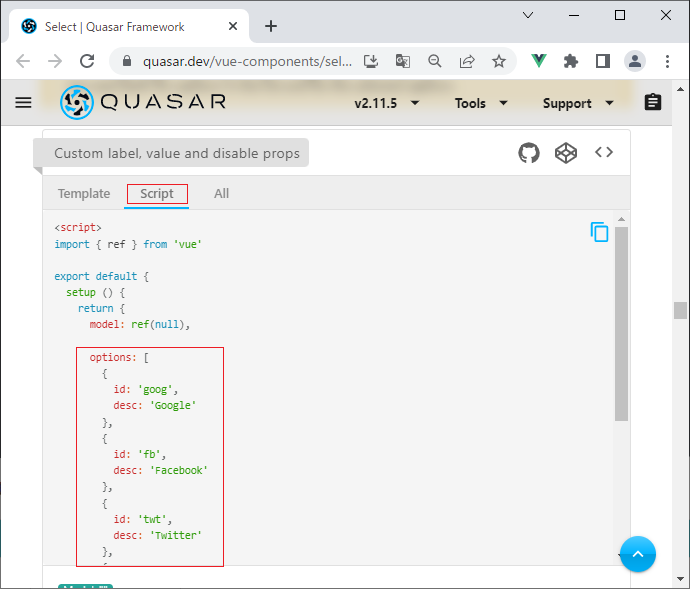Image resolution: width=690 pixels, height=589 pixels.
Task: Click the blue back-to-top floating button
Action: pos(638,554)
